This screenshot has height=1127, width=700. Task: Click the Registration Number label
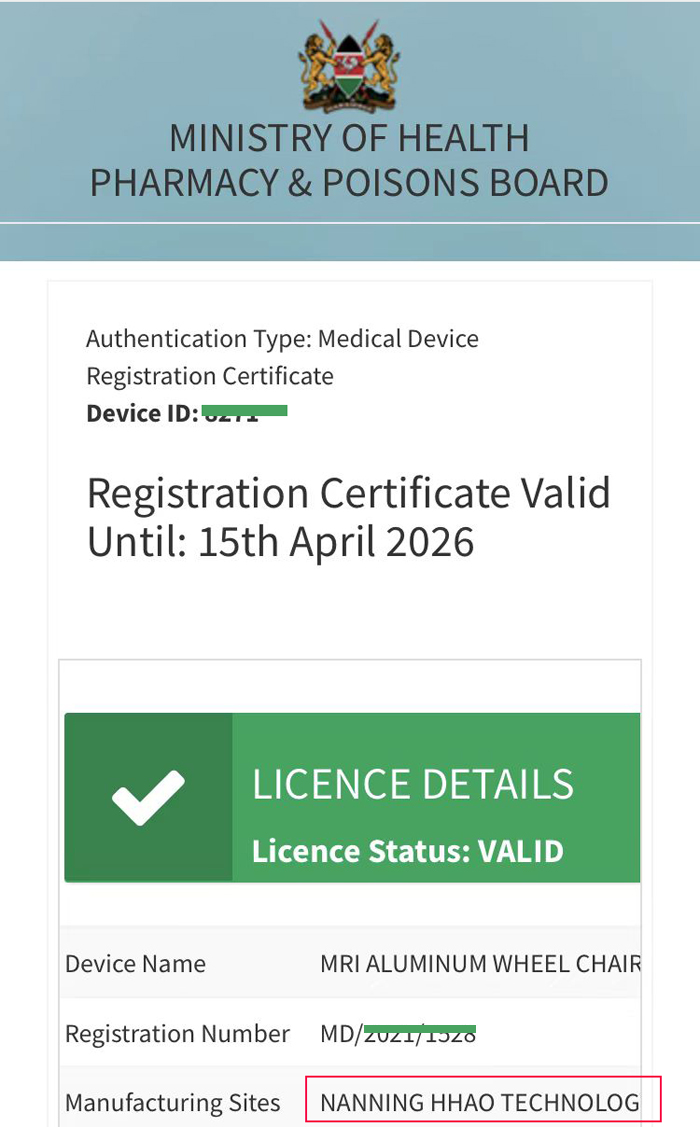[x=178, y=1034]
